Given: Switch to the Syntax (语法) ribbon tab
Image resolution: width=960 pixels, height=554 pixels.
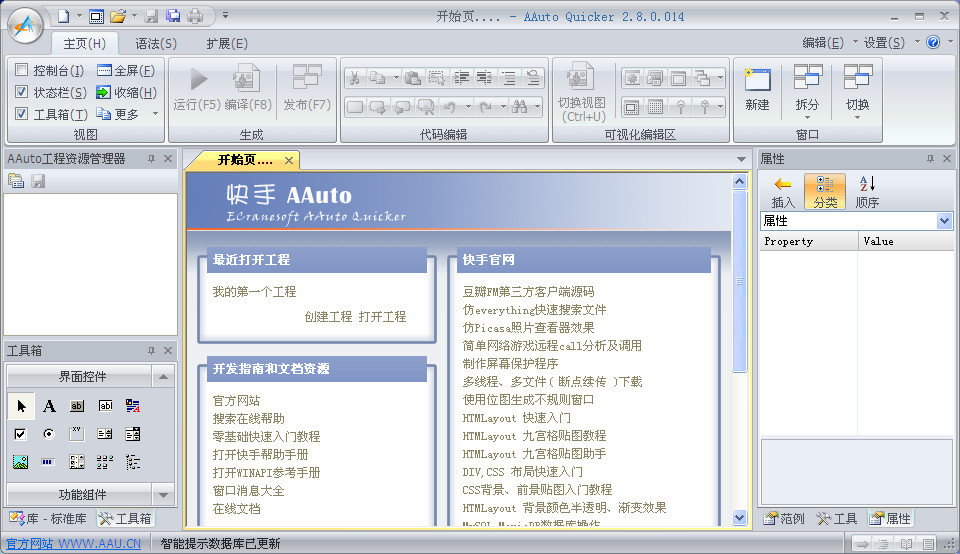Looking at the screenshot, I should (x=156, y=43).
